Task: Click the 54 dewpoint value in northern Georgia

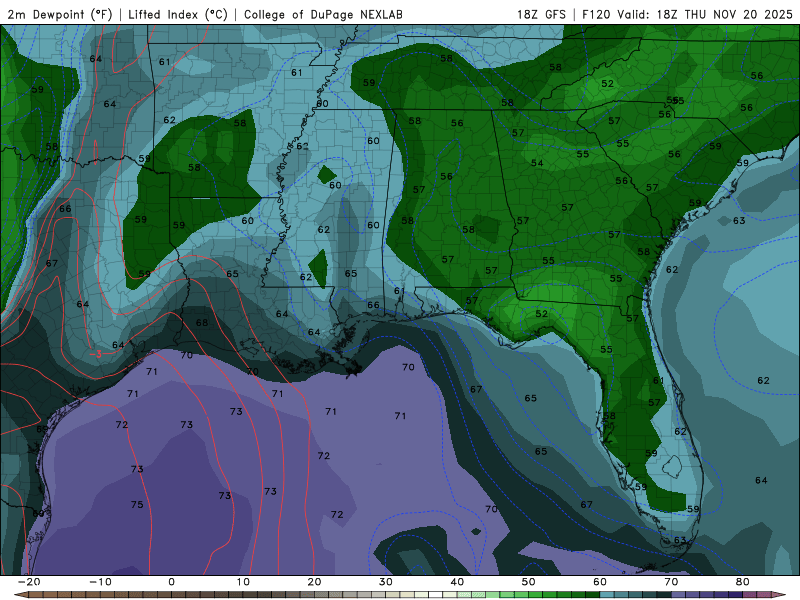Action: (537, 163)
